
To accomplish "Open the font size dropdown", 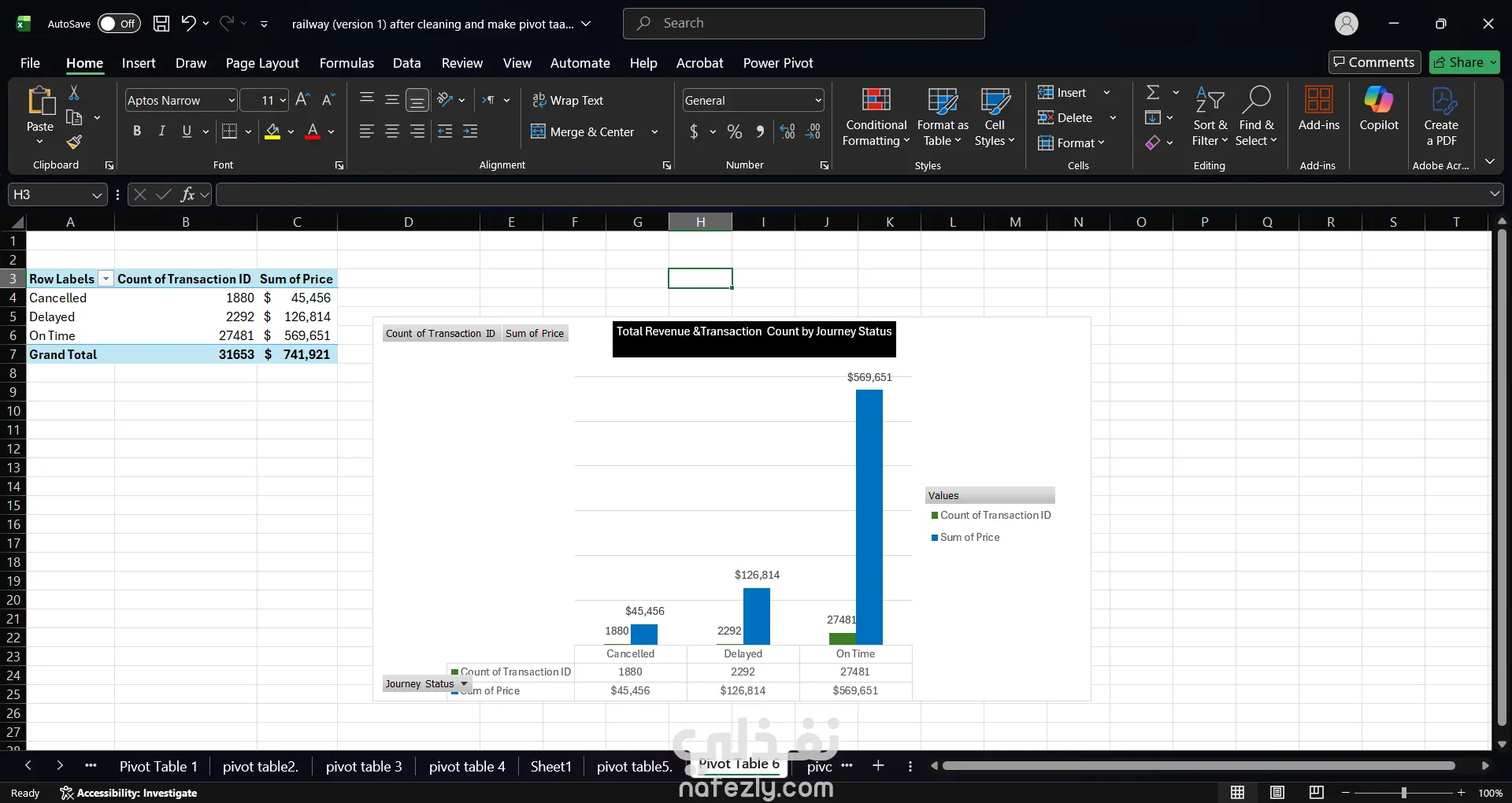I will coord(283,100).
